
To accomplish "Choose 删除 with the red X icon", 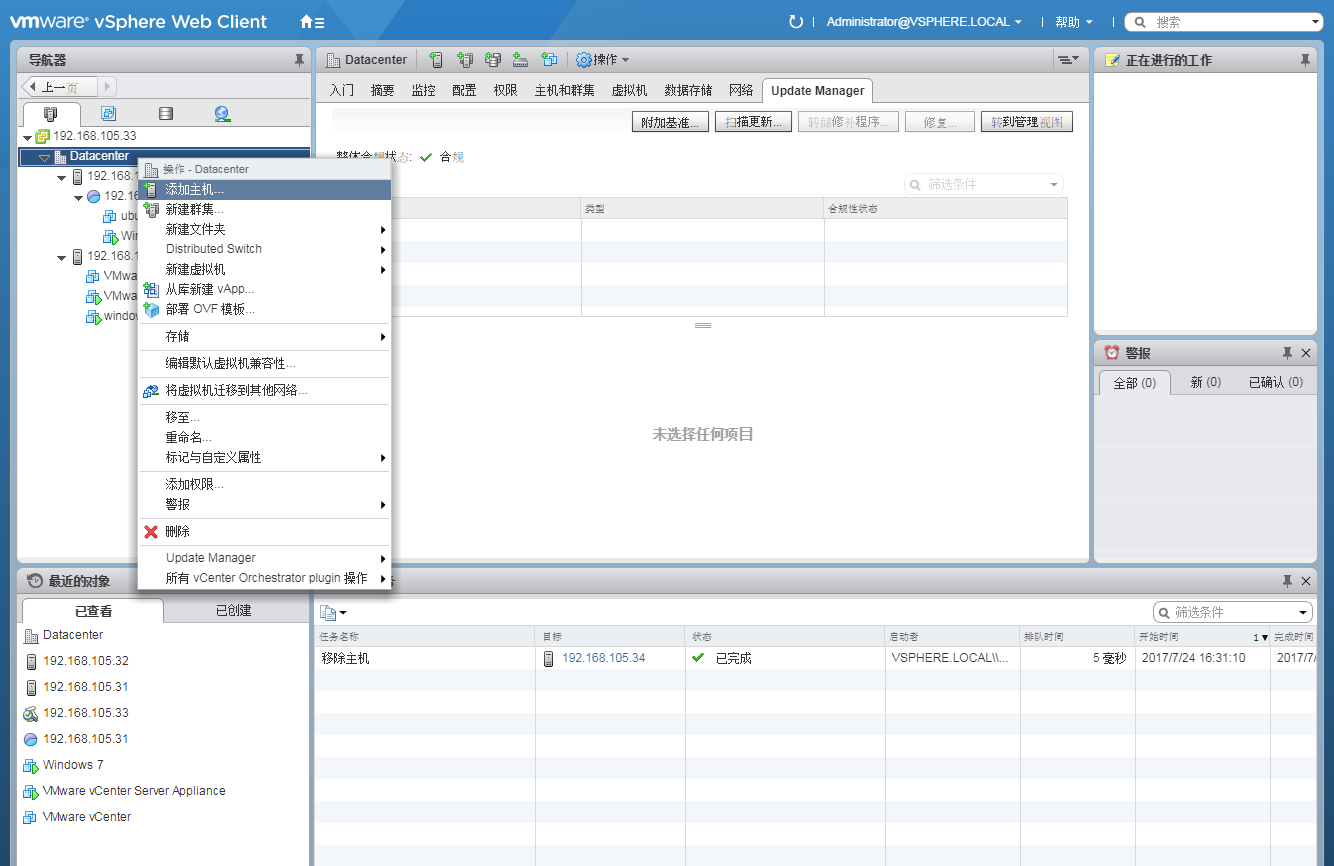I will tap(265, 531).
